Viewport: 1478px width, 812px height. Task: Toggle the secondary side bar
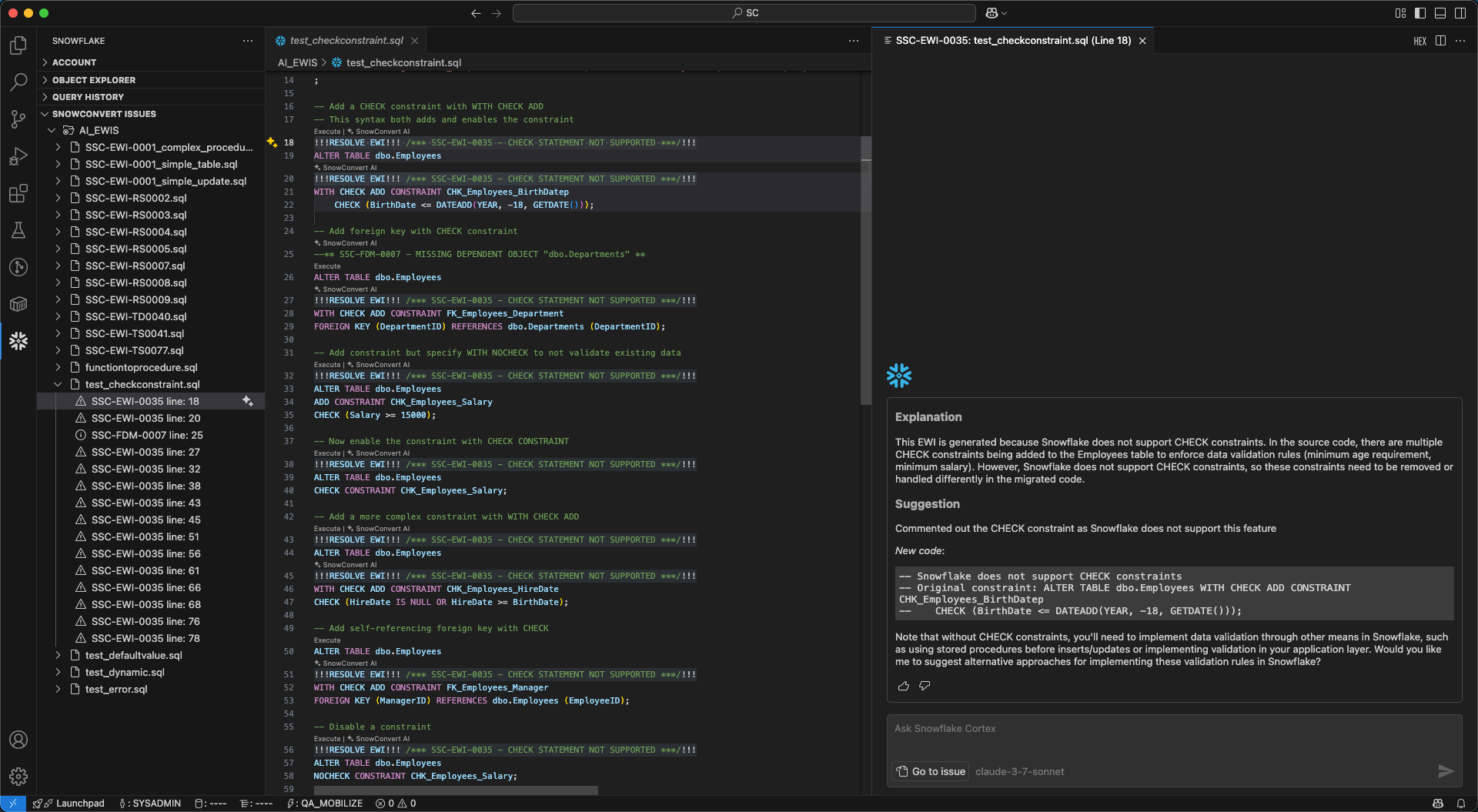point(1460,13)
